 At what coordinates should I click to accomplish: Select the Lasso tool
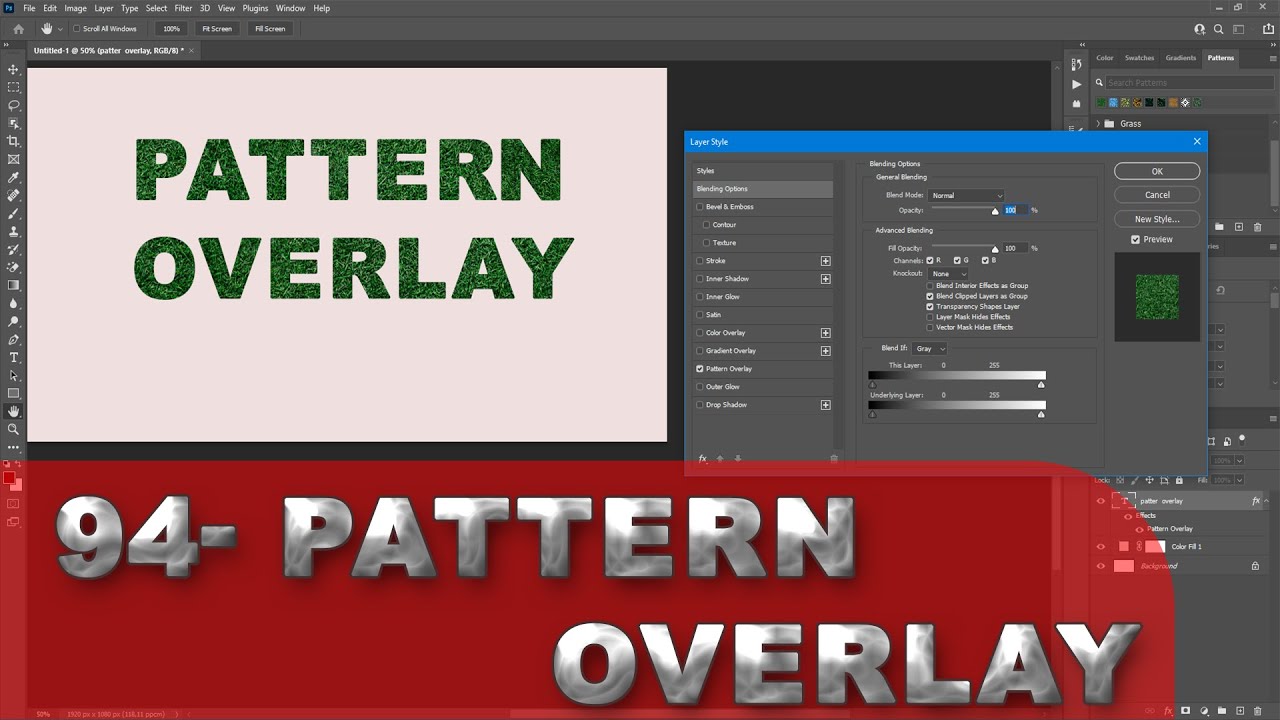click(x=14, y=105)
